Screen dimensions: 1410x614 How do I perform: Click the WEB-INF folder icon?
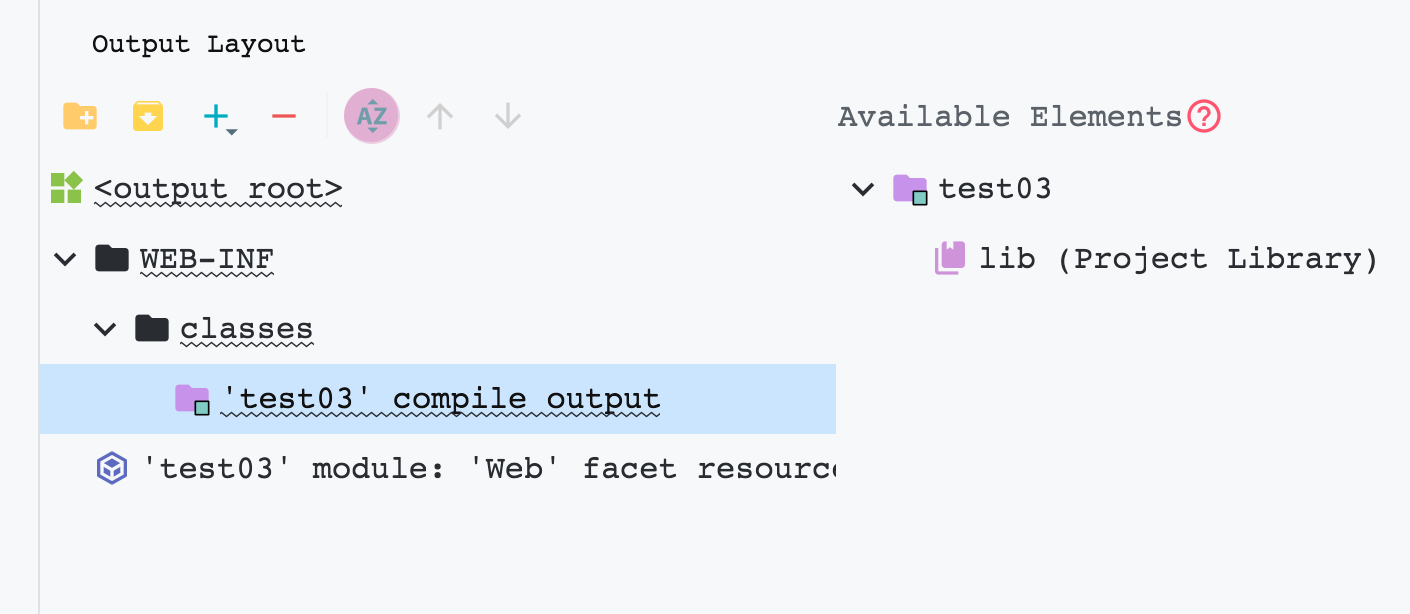click(112, 258)
